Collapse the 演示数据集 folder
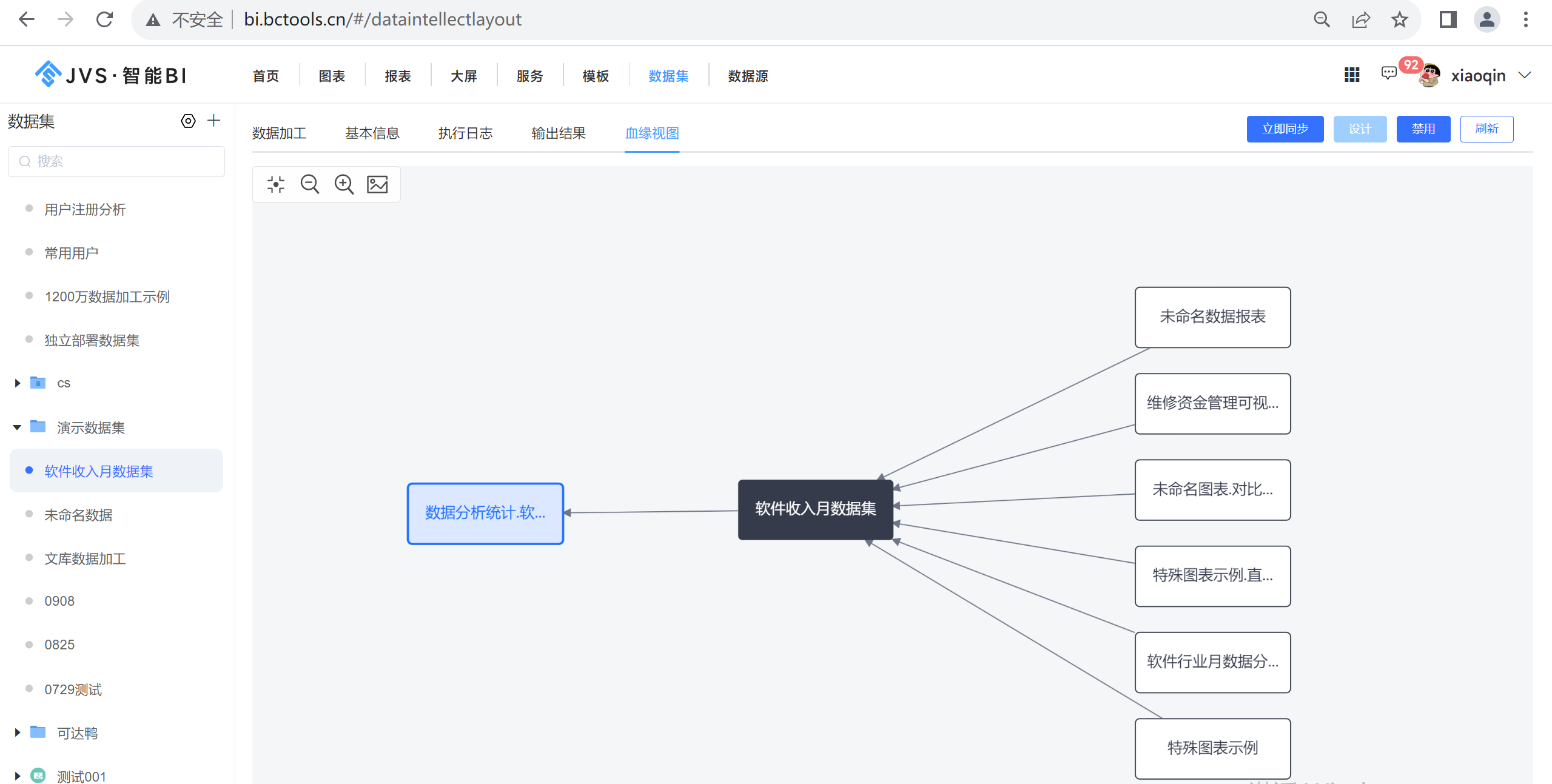1552x784 pixels. [x=16, y=427]
